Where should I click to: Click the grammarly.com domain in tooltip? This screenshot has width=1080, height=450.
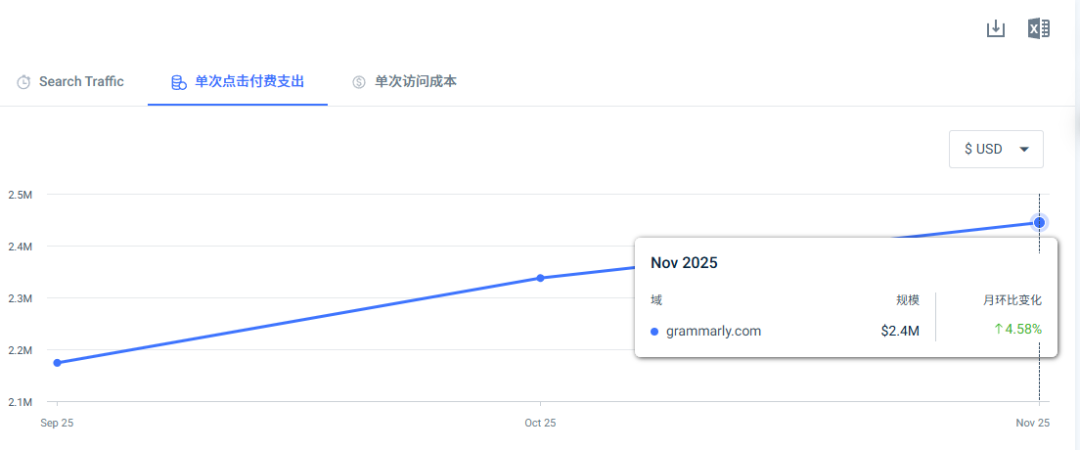coord(714,331)
